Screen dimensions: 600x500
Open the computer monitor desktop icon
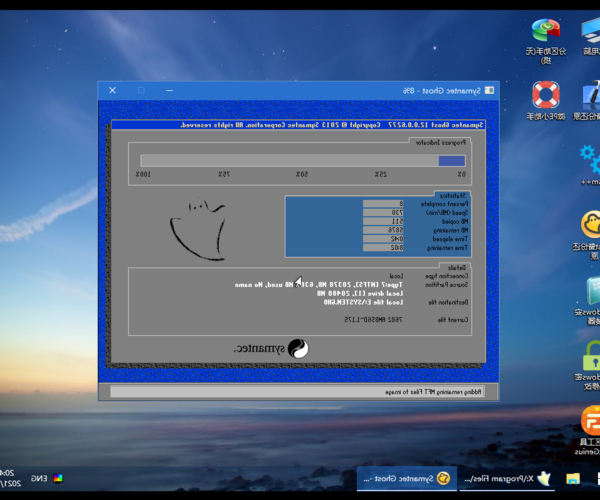pos(592,96)
